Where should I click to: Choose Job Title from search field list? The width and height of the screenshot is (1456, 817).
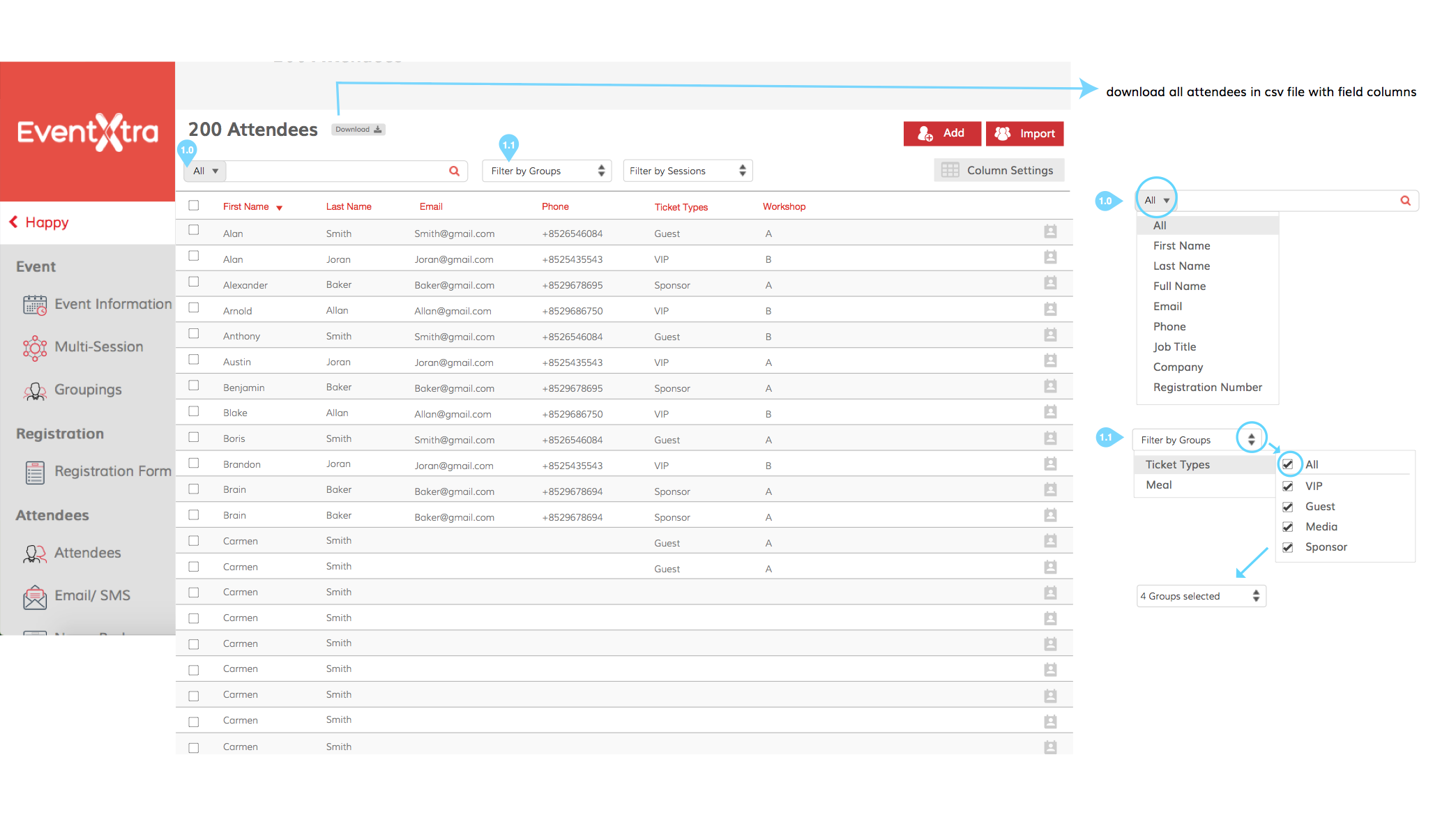pyautogui.click(x=1174, y=346)
